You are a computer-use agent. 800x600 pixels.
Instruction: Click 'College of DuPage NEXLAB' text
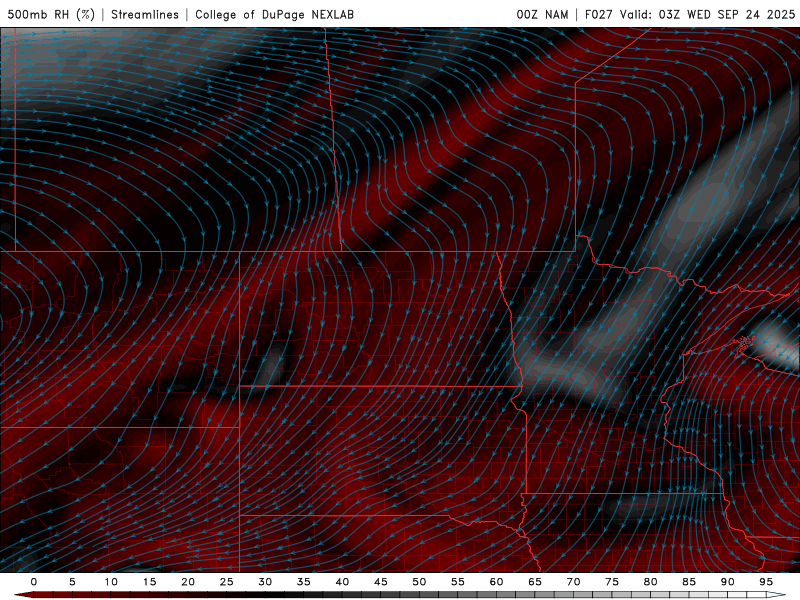coord(274,14)
